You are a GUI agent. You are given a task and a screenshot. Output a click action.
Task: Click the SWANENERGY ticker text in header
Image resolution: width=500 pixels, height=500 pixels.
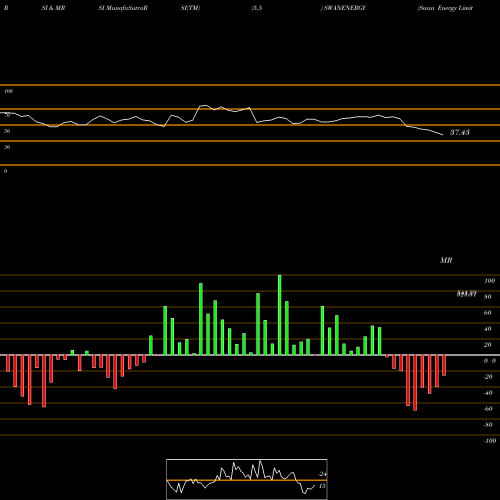345,8
